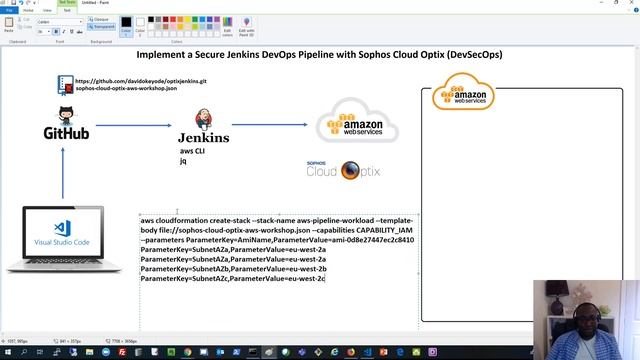Toggle Underline text formatting
The width and height of the screenshot is (640, 360).
71,31
